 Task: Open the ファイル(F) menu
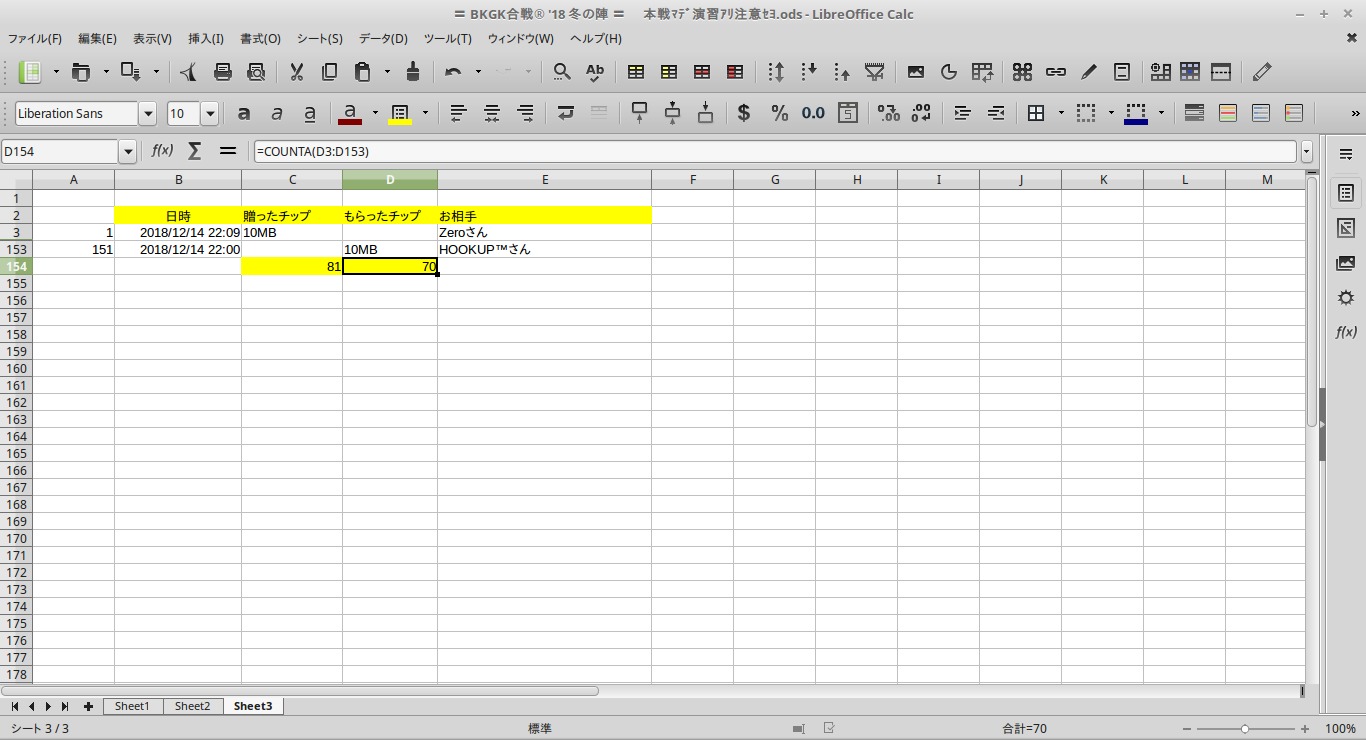point(35,38)
